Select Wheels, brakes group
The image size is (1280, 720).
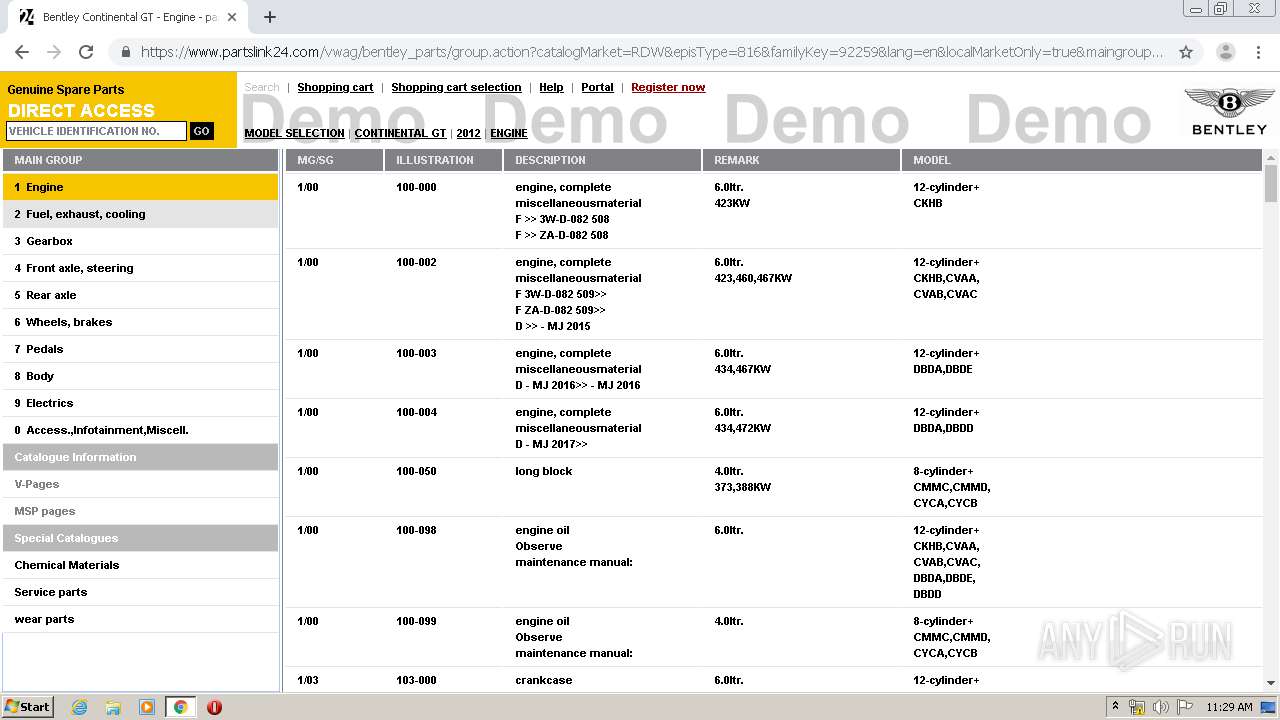click(x=140, y=322)
